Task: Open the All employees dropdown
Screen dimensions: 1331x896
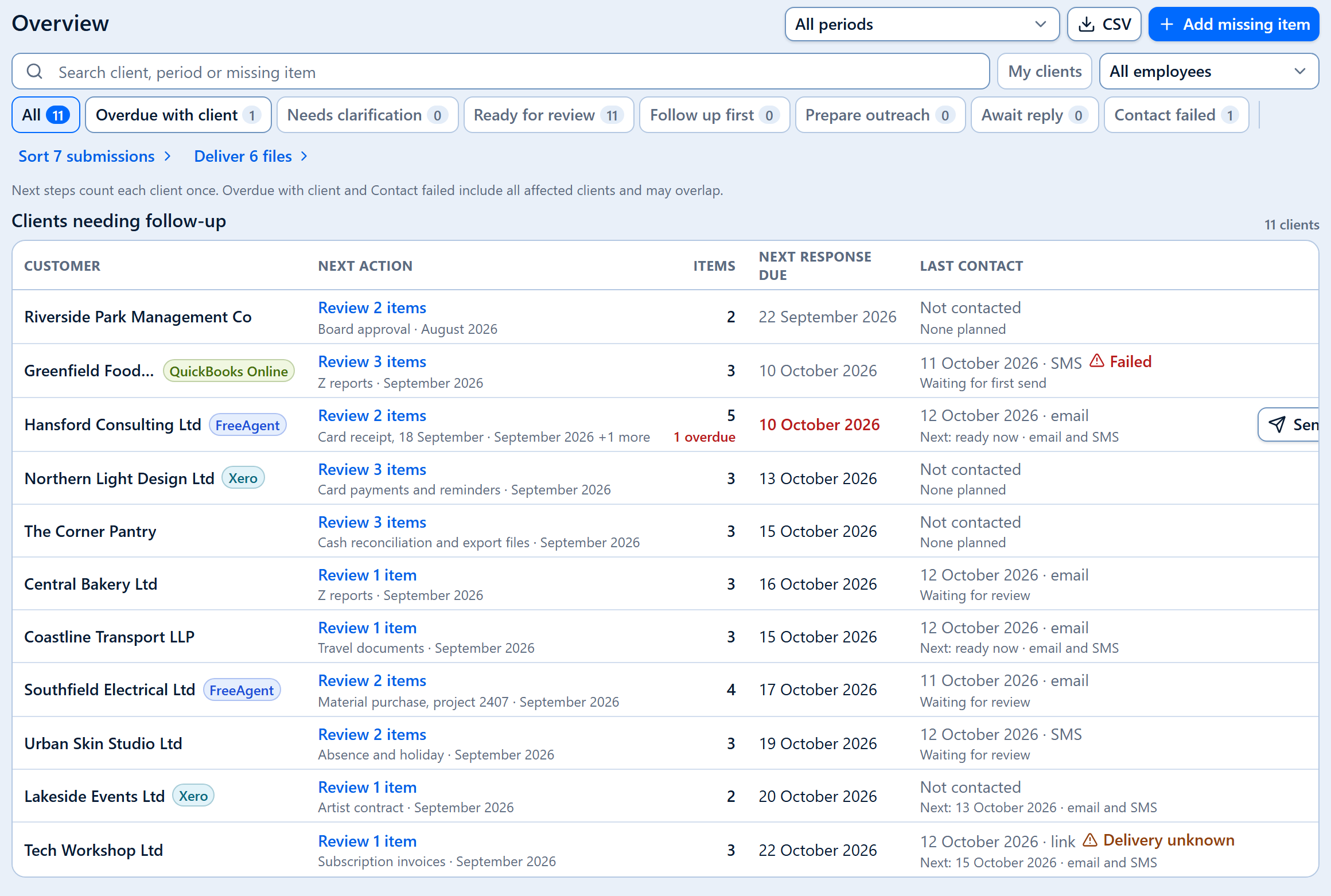Action: [1209, 72]
